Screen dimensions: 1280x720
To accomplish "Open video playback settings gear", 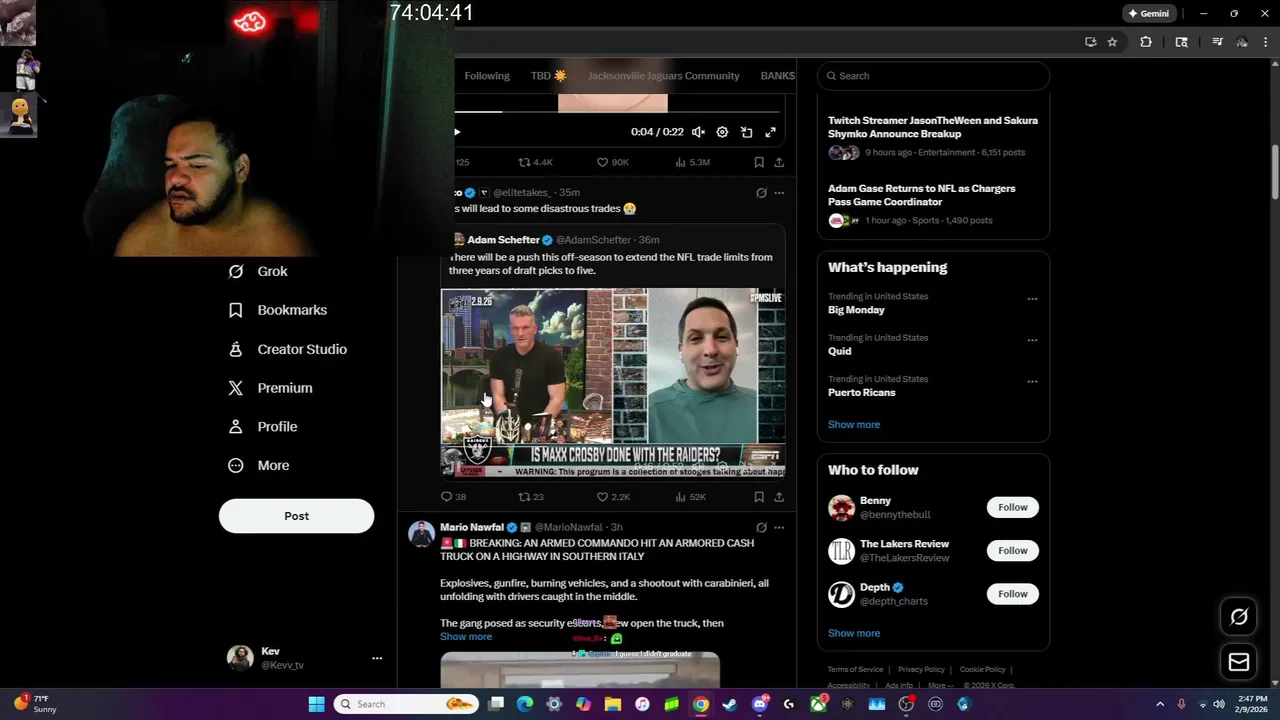I will (x=722, y=132).
